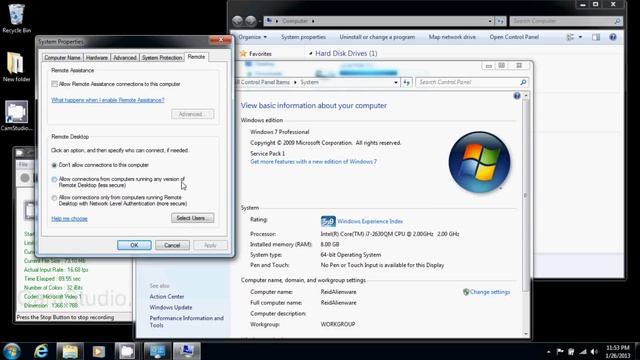Select Don't allow connections to this computer
Screen dimensions: 640x360
click(x=54, y=165)
